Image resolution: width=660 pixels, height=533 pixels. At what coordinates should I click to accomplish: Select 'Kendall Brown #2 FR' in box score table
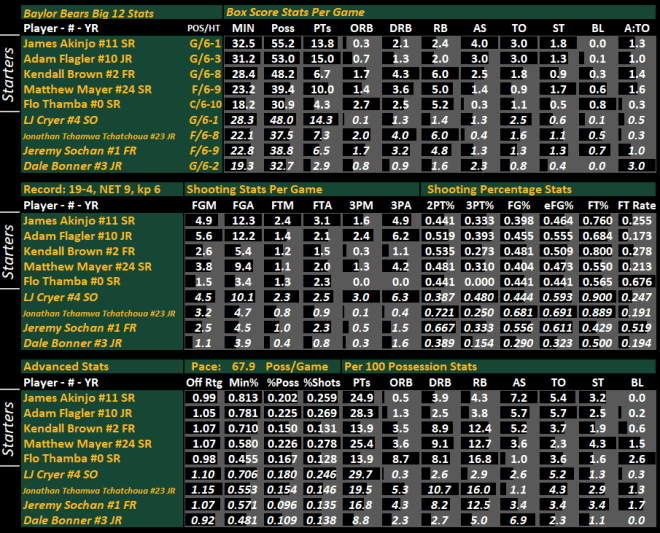tap(79, 74)
